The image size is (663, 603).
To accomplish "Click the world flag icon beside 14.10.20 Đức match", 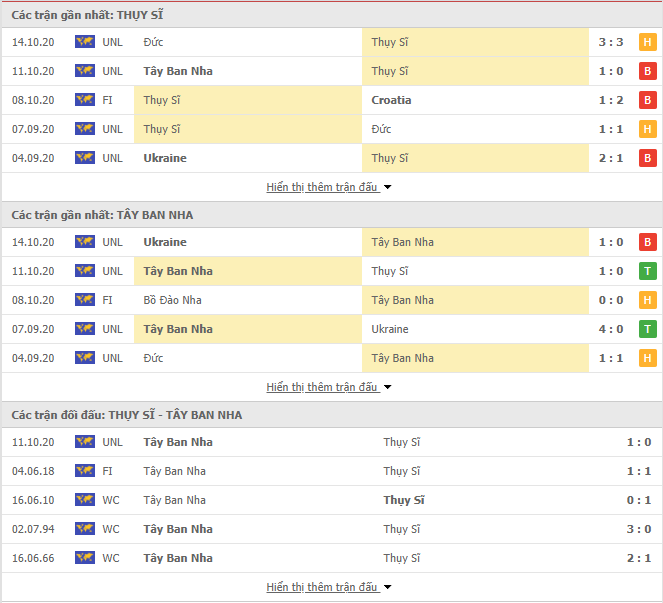I will tap(85, 42).
